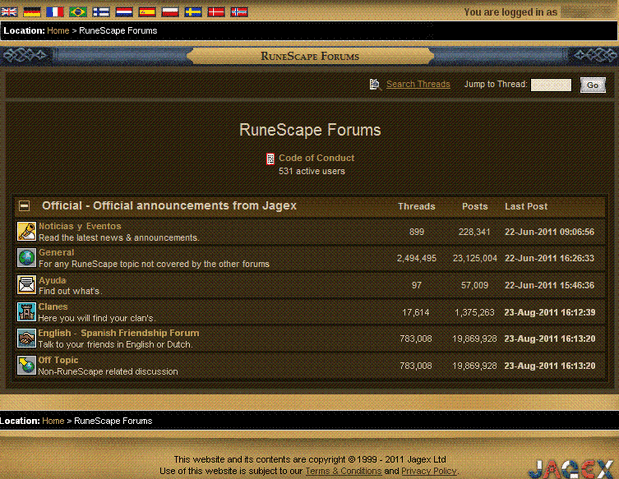
Task: Open the Noticias y Eventos forum icon
Action: tap(26, 231)
